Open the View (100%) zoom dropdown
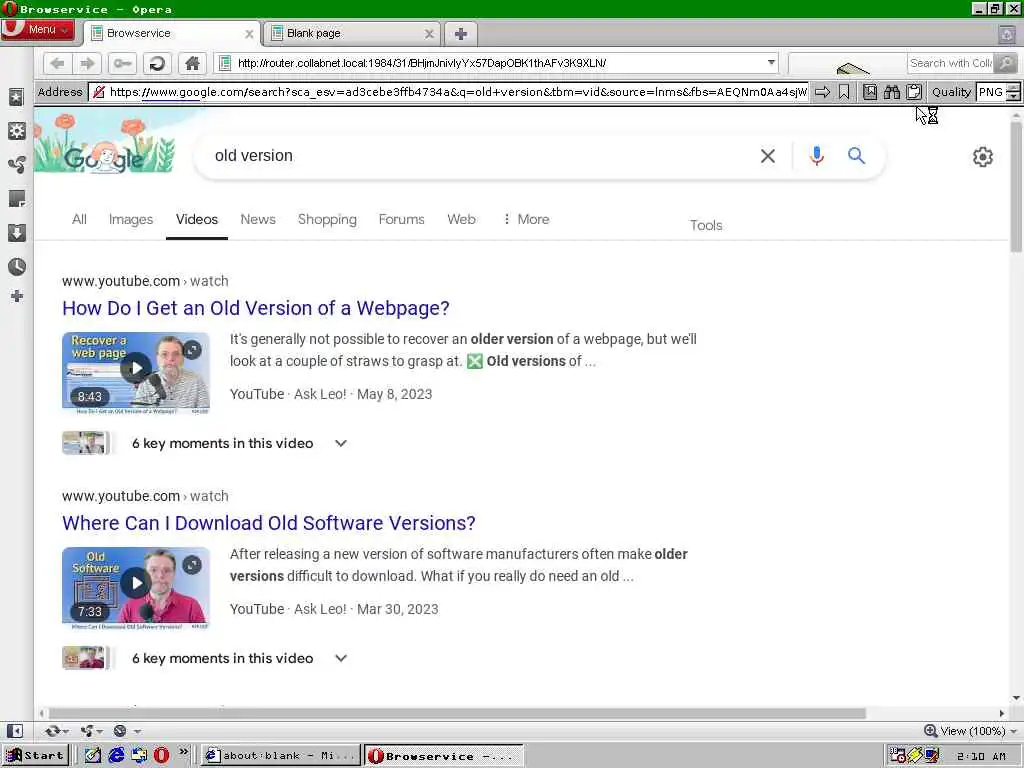 click(x=970, y=731)
